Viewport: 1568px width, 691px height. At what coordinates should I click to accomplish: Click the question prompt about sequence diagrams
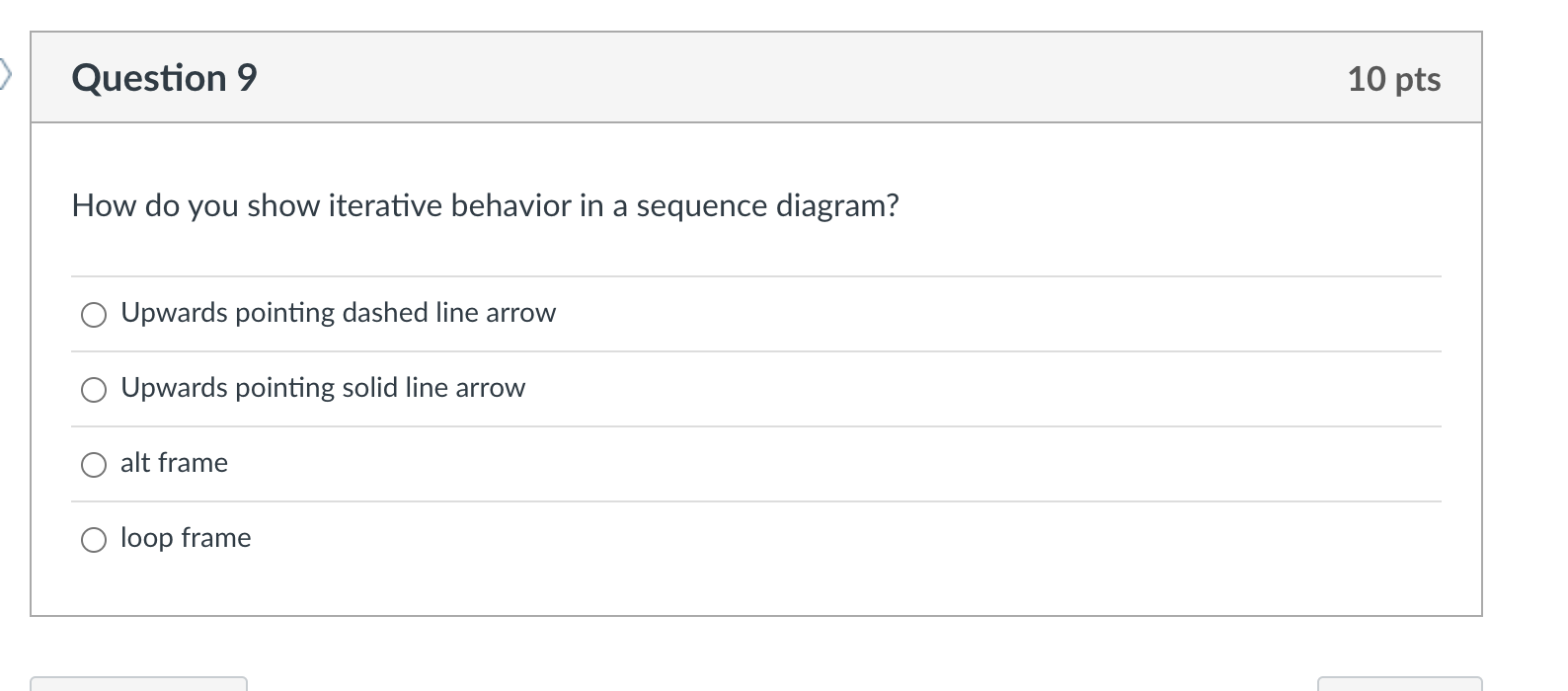click(x=486, y=205)
